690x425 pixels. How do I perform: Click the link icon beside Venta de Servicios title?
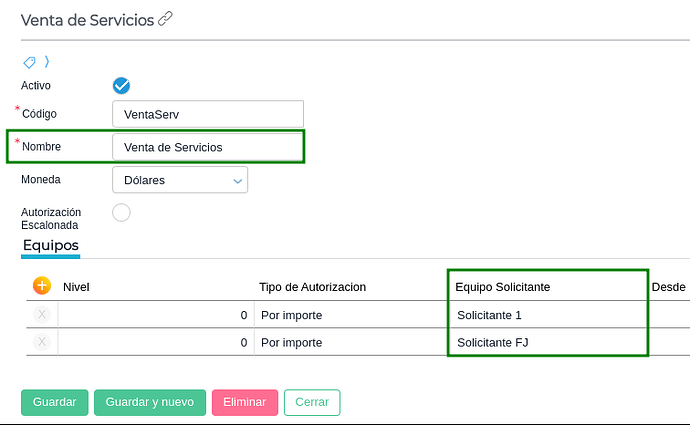tap(166, 19)
